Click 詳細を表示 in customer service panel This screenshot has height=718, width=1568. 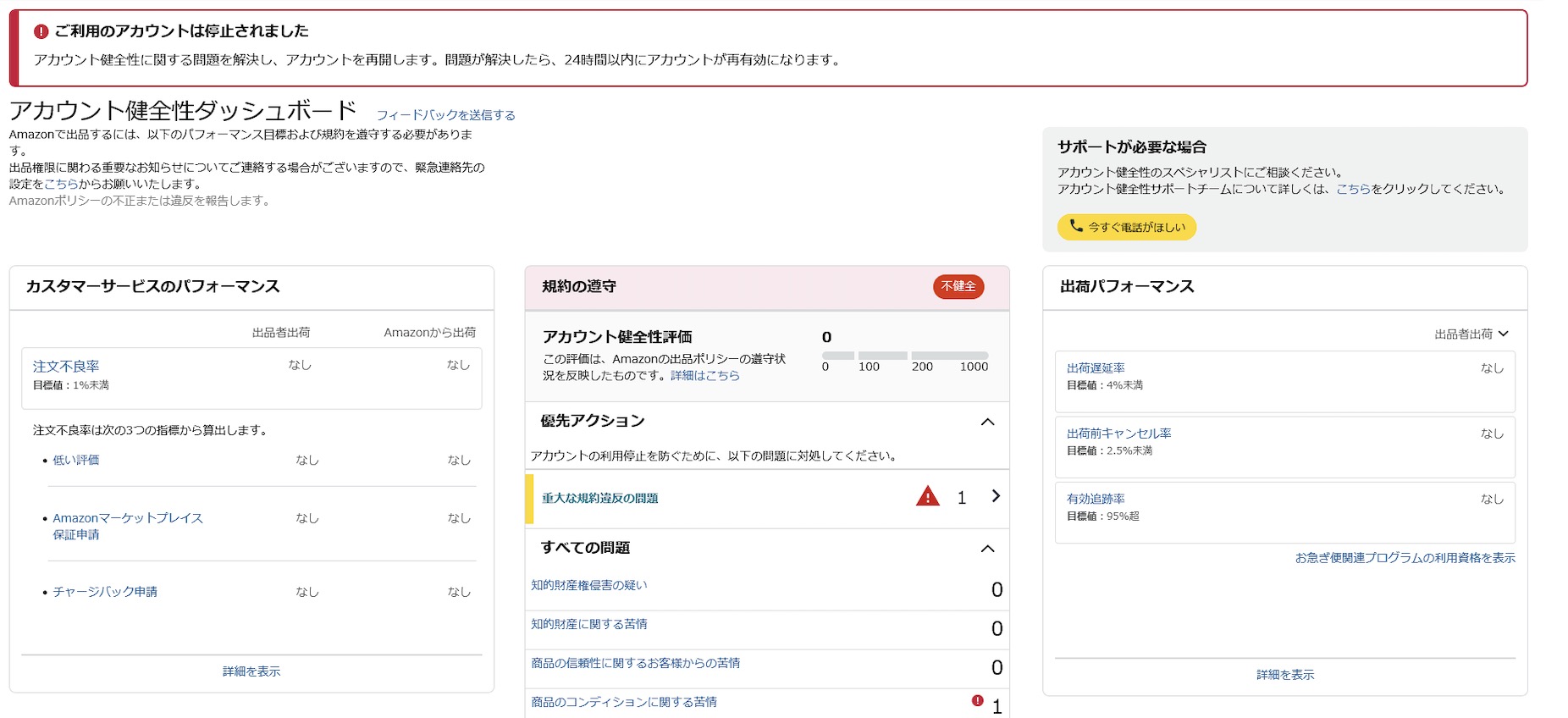coord(251,671)
